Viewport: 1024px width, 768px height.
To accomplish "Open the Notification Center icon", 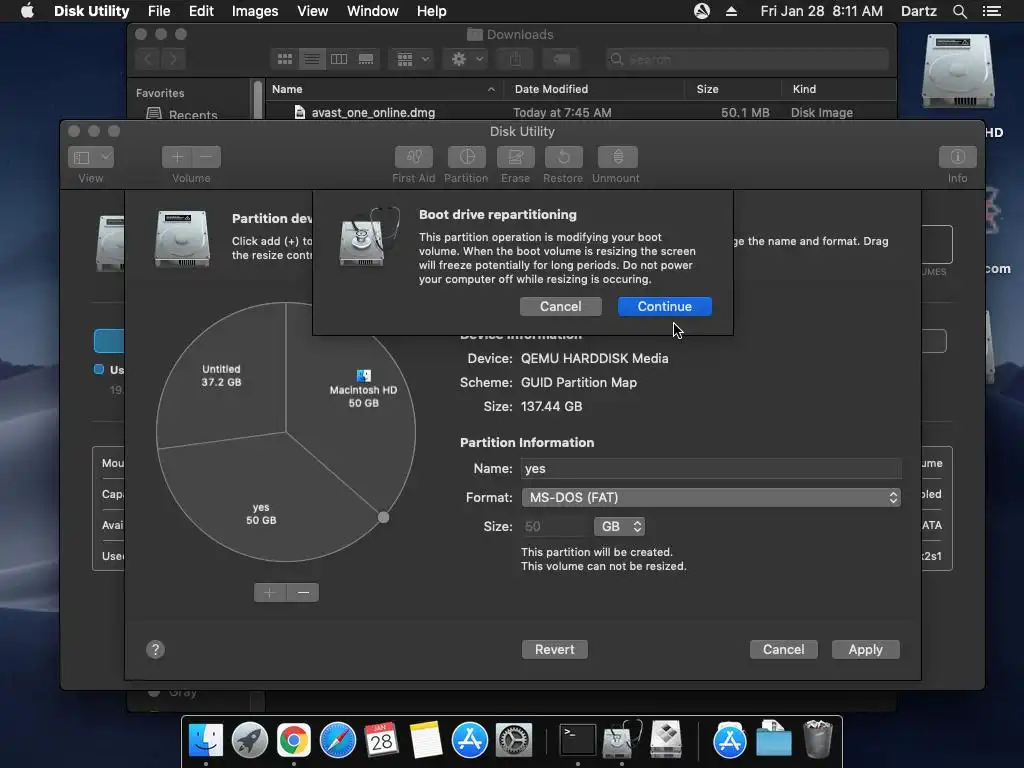I will (991, 11).
